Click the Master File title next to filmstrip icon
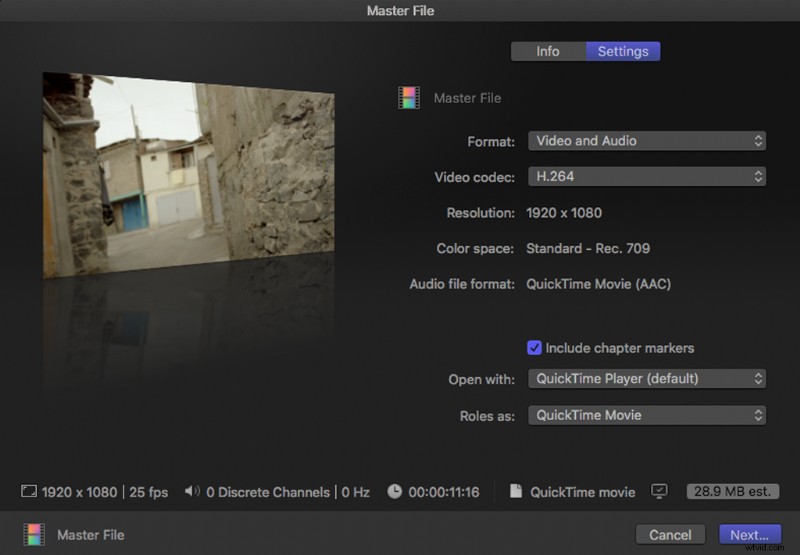 (467, 98)
